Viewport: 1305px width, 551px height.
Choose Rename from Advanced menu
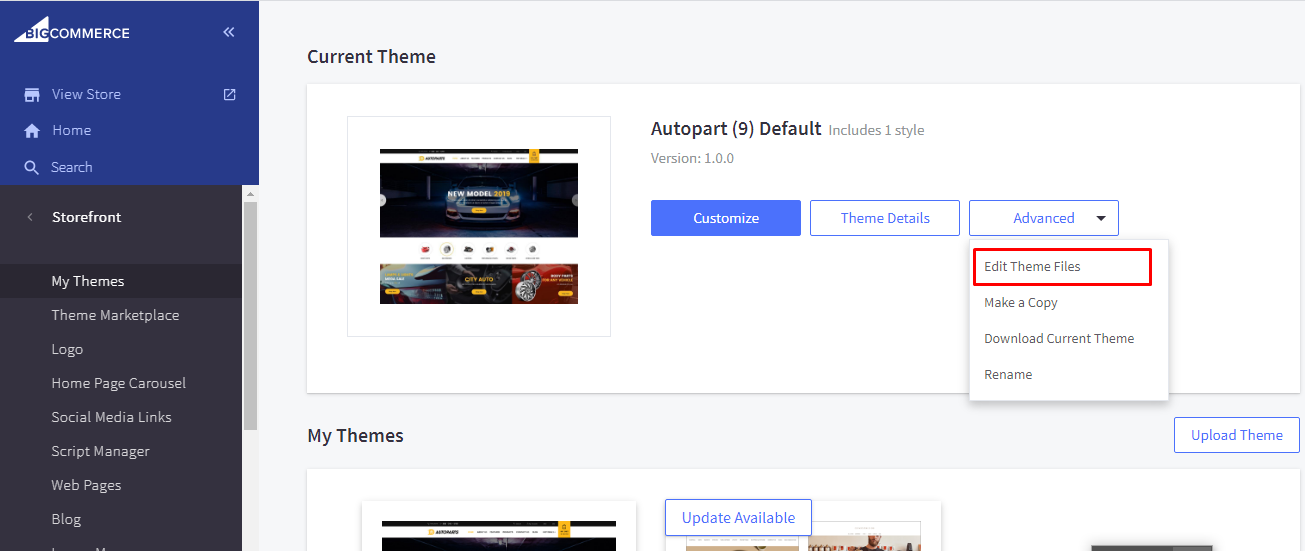click(1007, 375)
